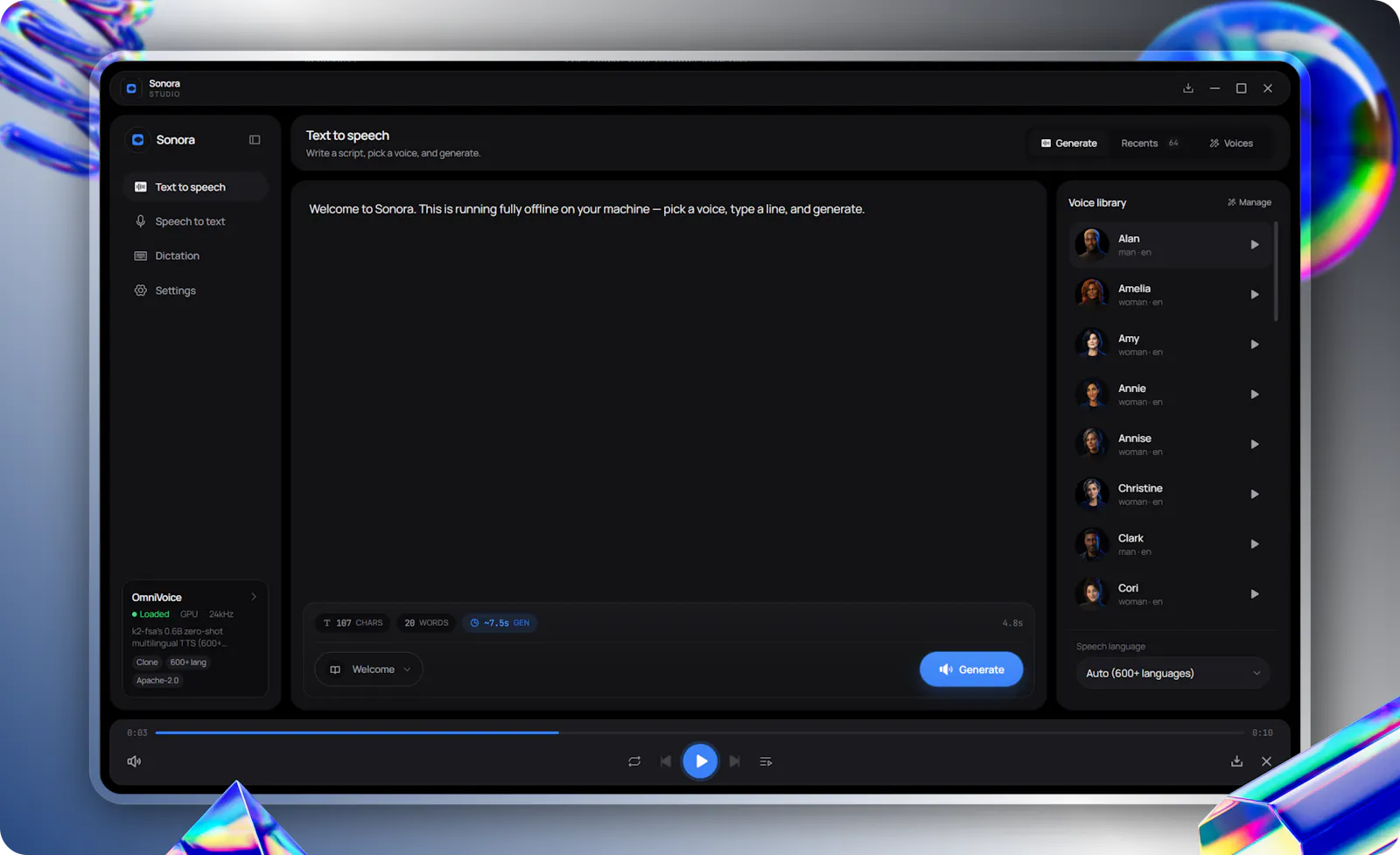Collapse the sidebar panel icon
The image size is (1400, 855).
[x=255, y=140]
